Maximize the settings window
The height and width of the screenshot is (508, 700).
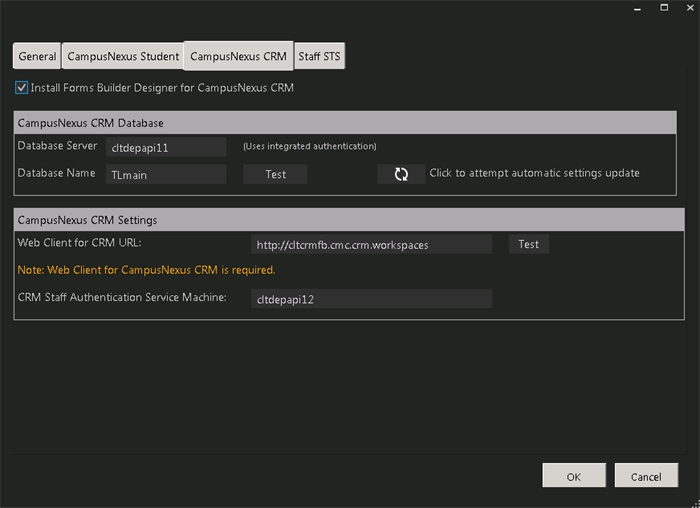[x=664, y=8]
